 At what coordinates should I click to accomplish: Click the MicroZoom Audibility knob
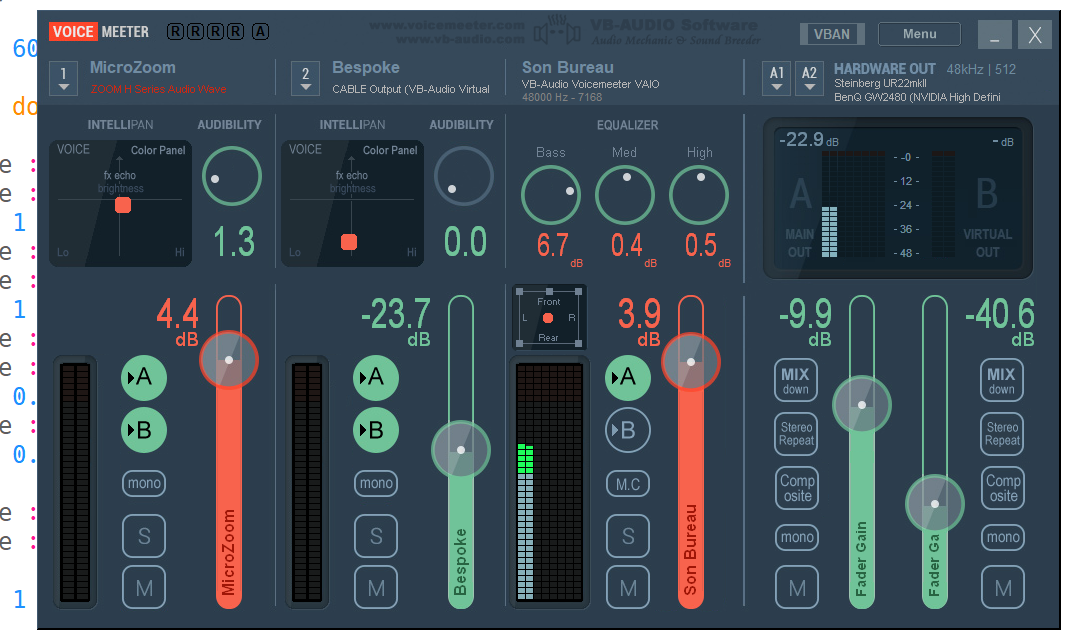pos(231,176)
